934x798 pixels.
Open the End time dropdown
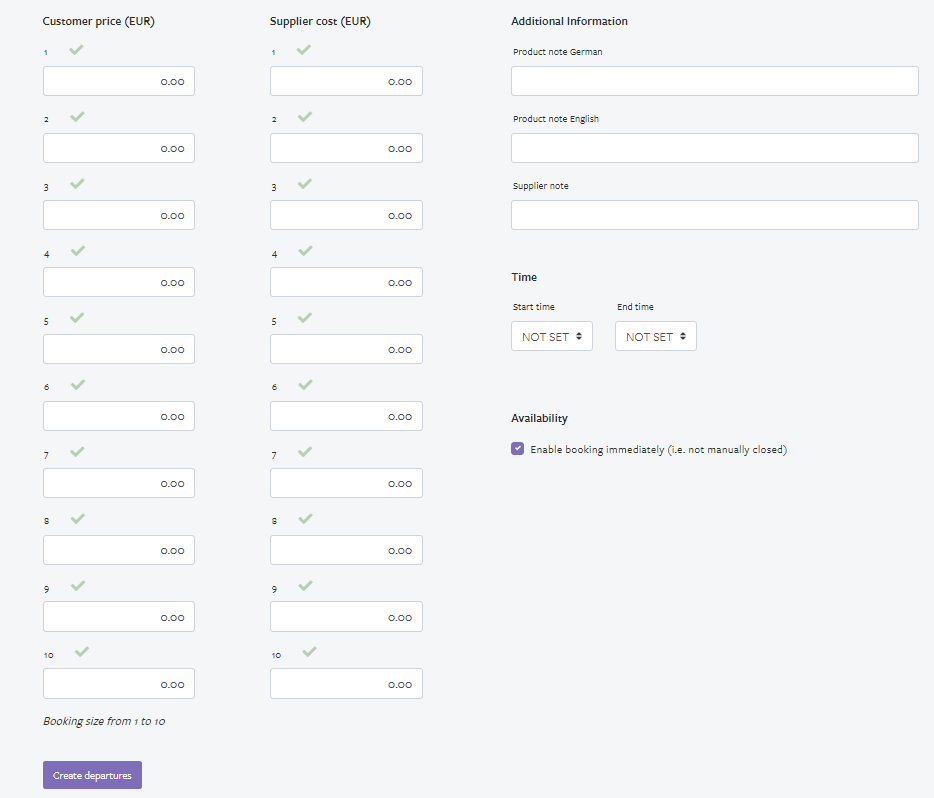pyautogui.click(x=655, y=336)
